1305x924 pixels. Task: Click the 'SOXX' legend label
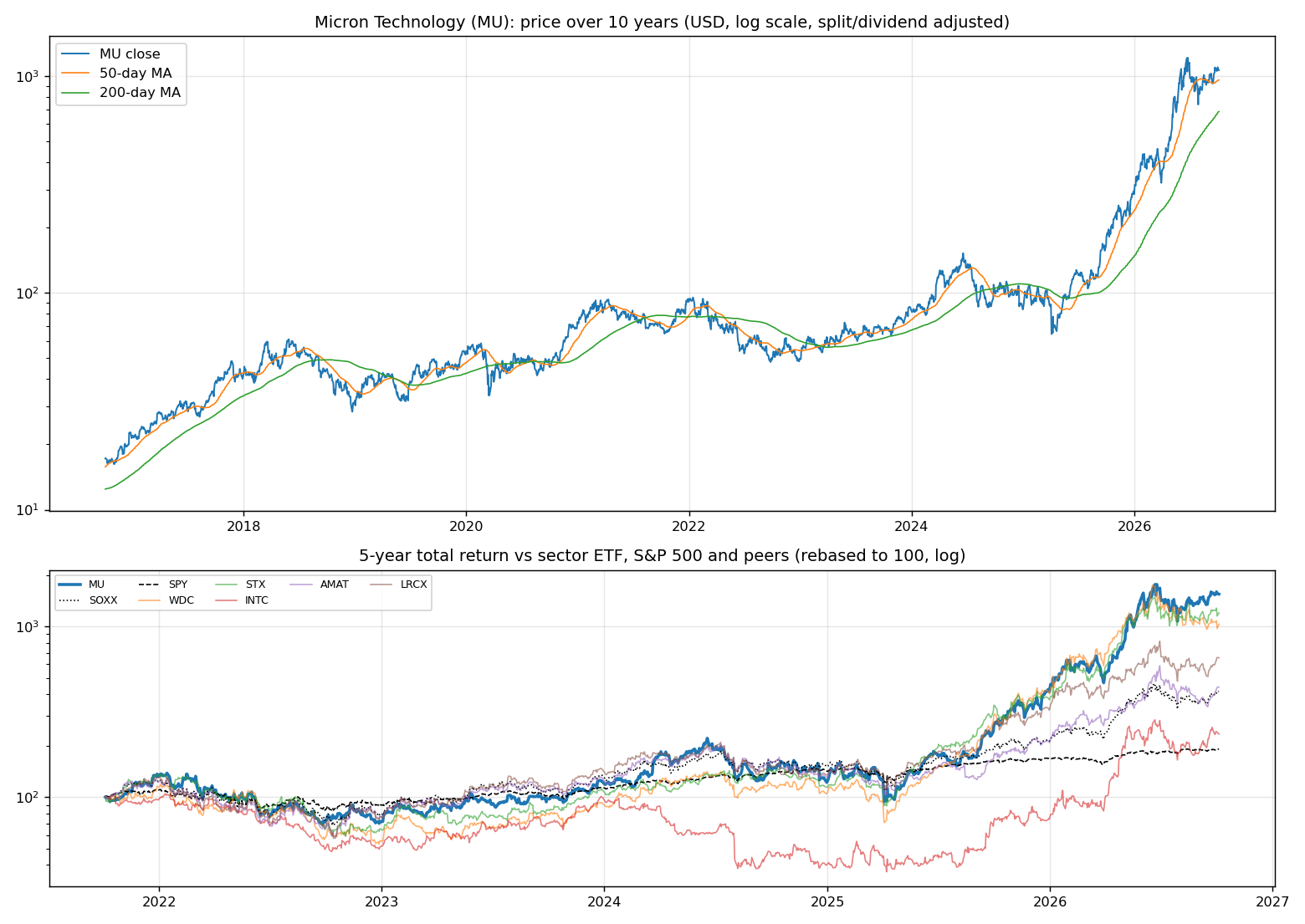(103, 600)
